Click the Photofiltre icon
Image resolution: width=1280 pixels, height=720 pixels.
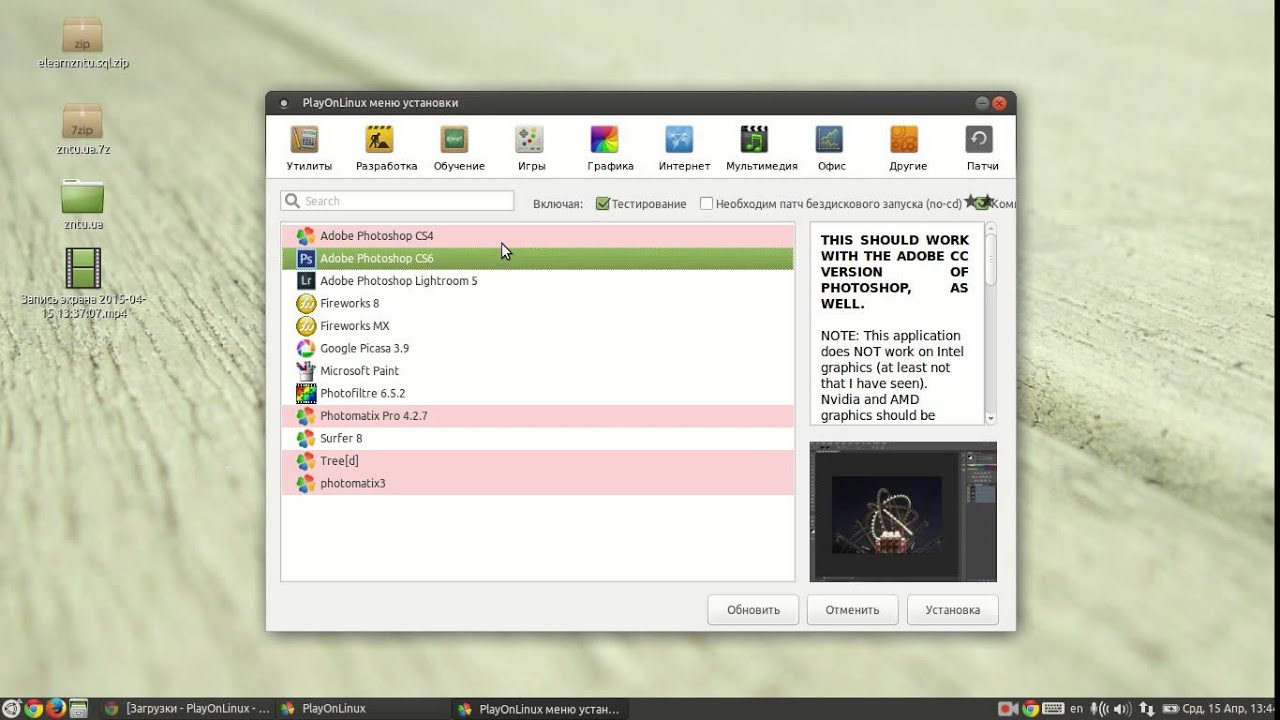(306, 393)
